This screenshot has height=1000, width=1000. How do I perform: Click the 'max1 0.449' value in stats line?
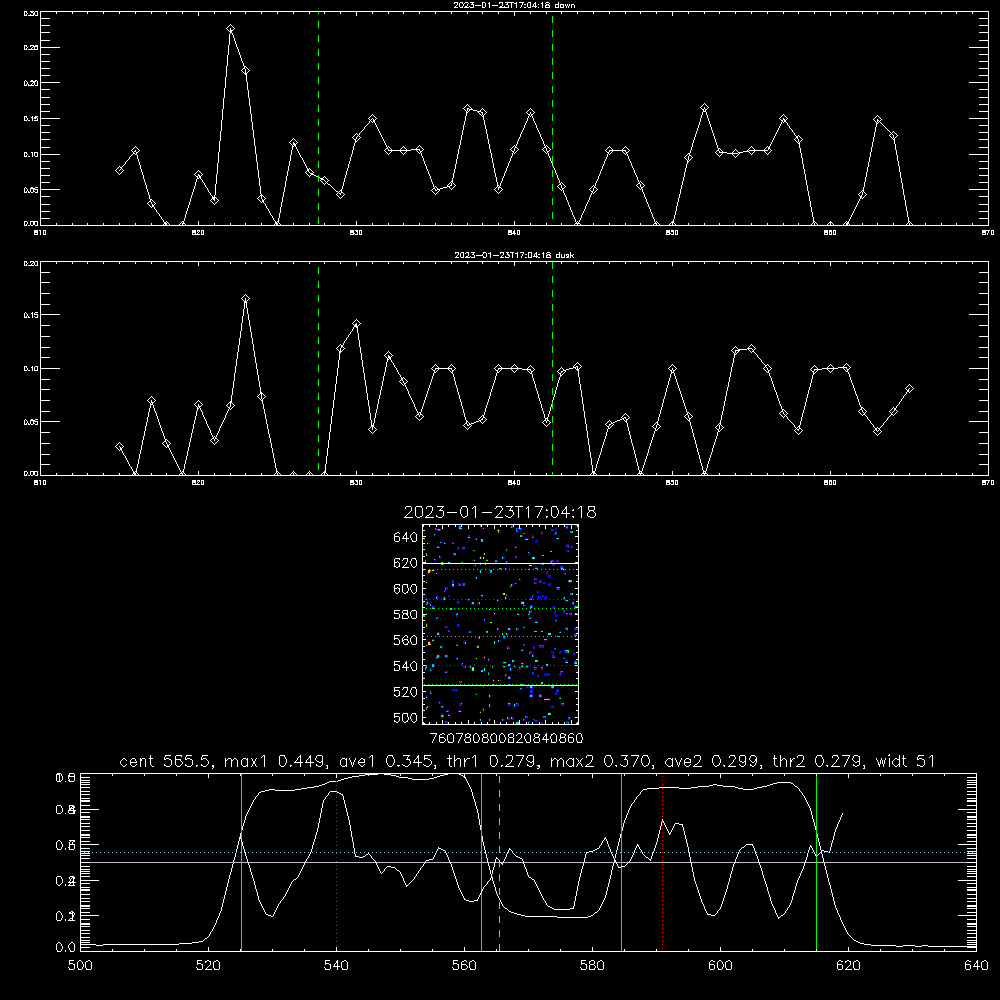[x=274, y=761]
